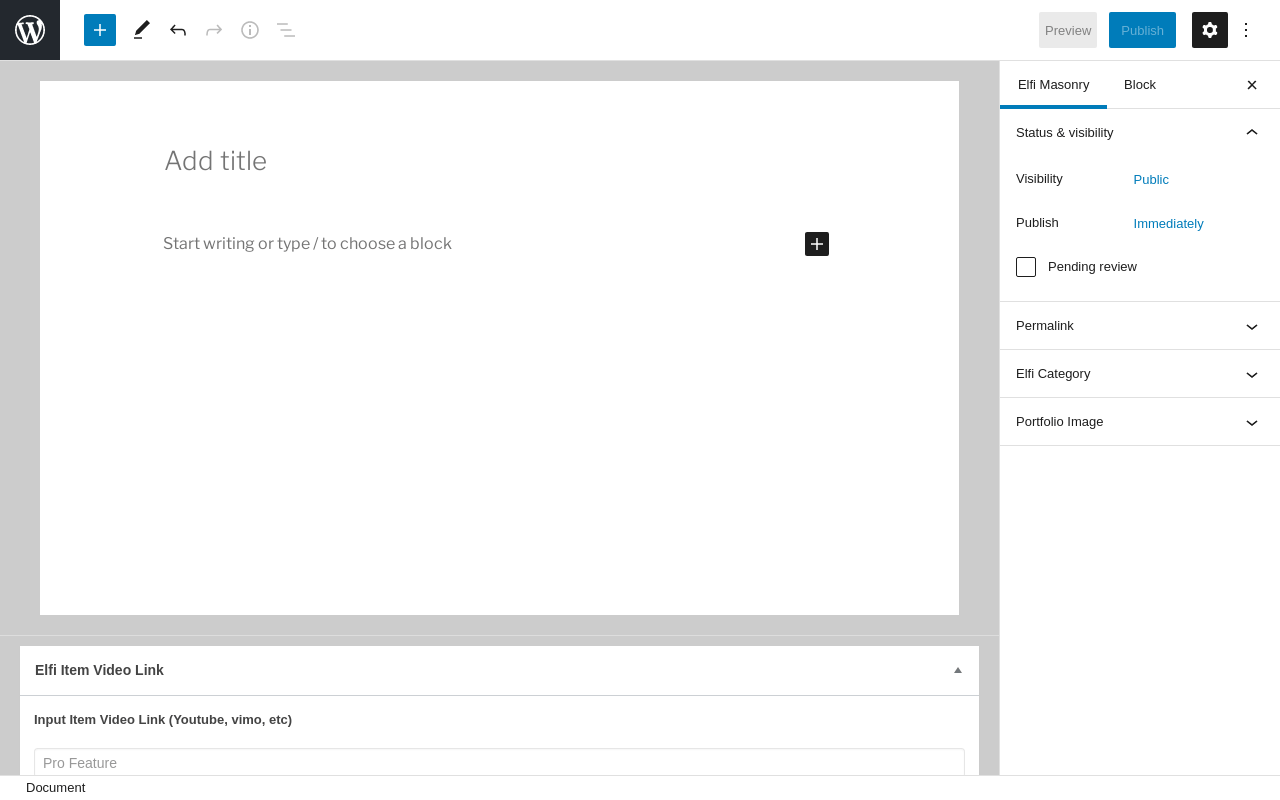Open the three-dot Options menu
Image resolution: width=1280 pixels, height=800 pixels.
(1246, 30)
